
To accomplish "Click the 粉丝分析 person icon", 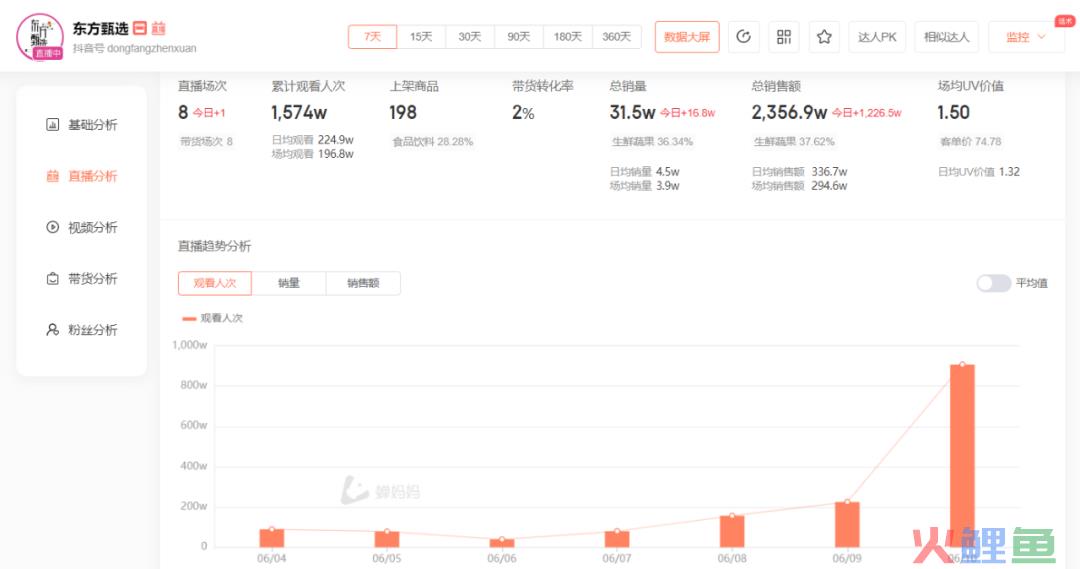I will tap(52, 329).
